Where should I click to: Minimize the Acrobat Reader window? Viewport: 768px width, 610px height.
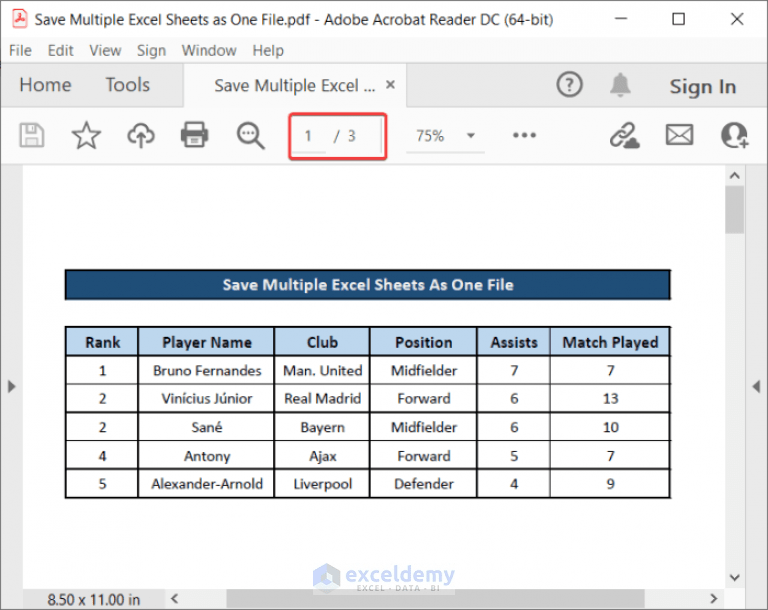621,19
